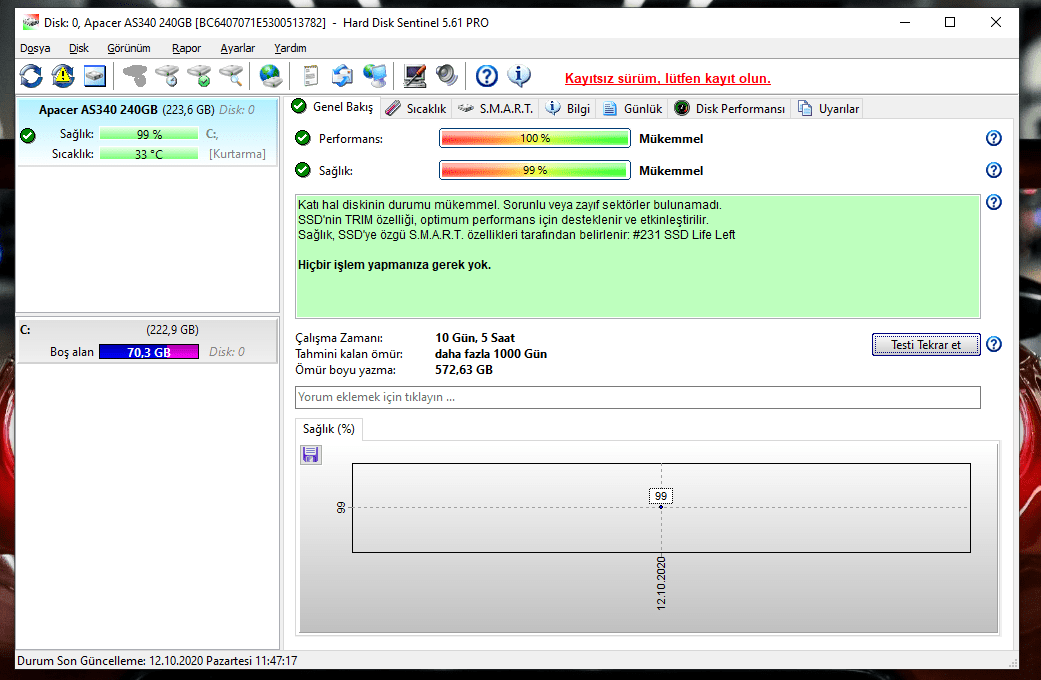Select the Sağlık (%) graph tab
The image size is (1041, 680).
pyautogui.click(x=329, y=429)
